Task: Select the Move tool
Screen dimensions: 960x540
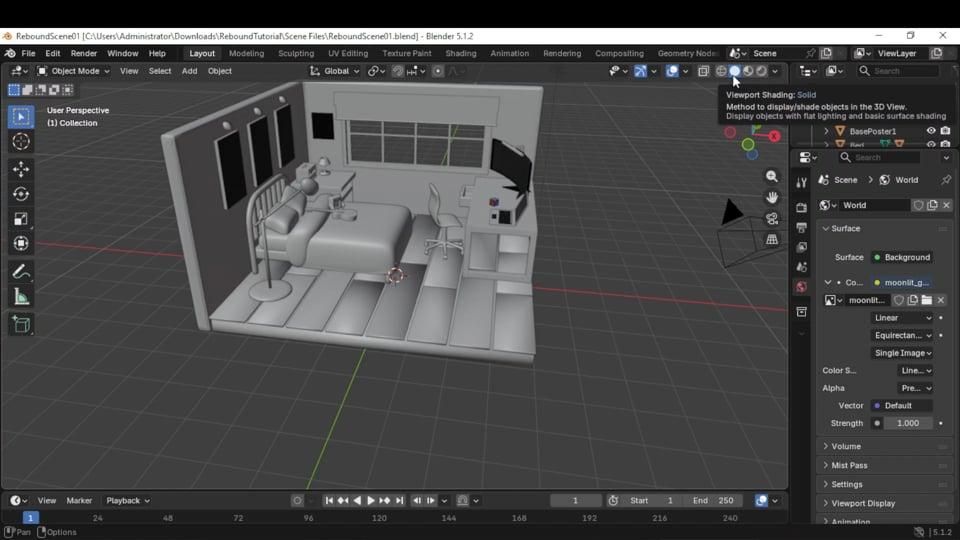Action: pos(21,169)
